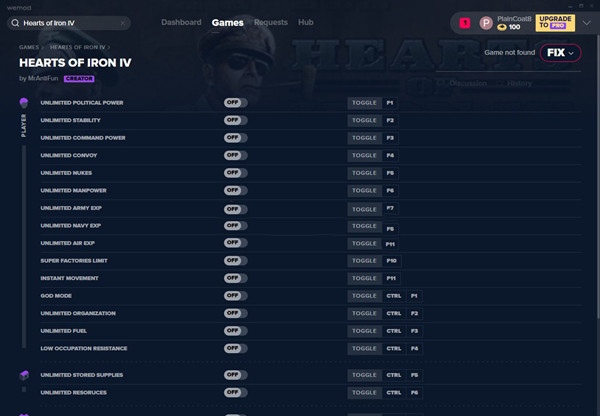Viewport: 600px width, 416px height.
Task: Go to the Dashboard tab
Action: pyautogui.click(x=181, y=22)
